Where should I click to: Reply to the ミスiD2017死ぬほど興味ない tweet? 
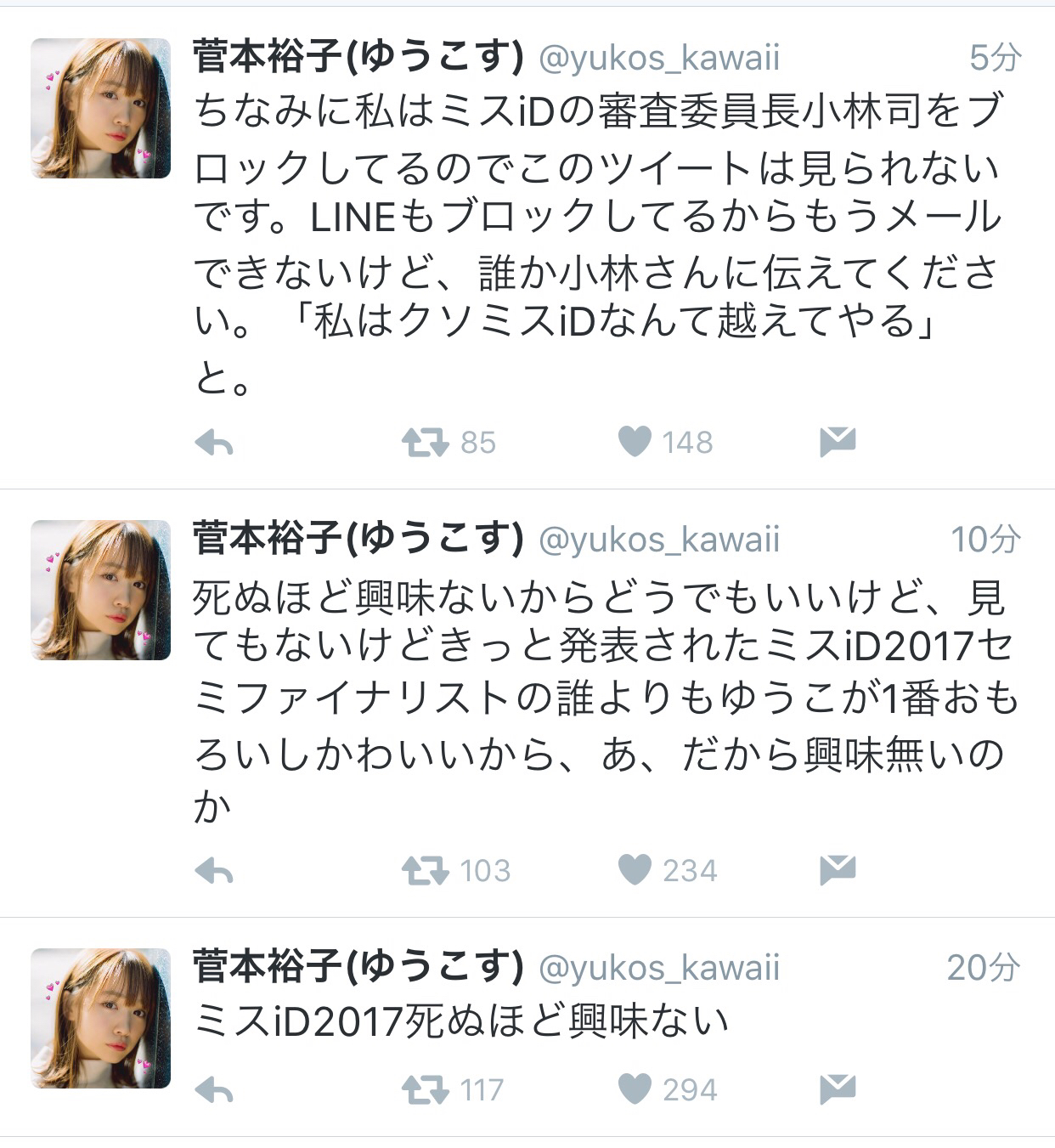click(214, 1090)
